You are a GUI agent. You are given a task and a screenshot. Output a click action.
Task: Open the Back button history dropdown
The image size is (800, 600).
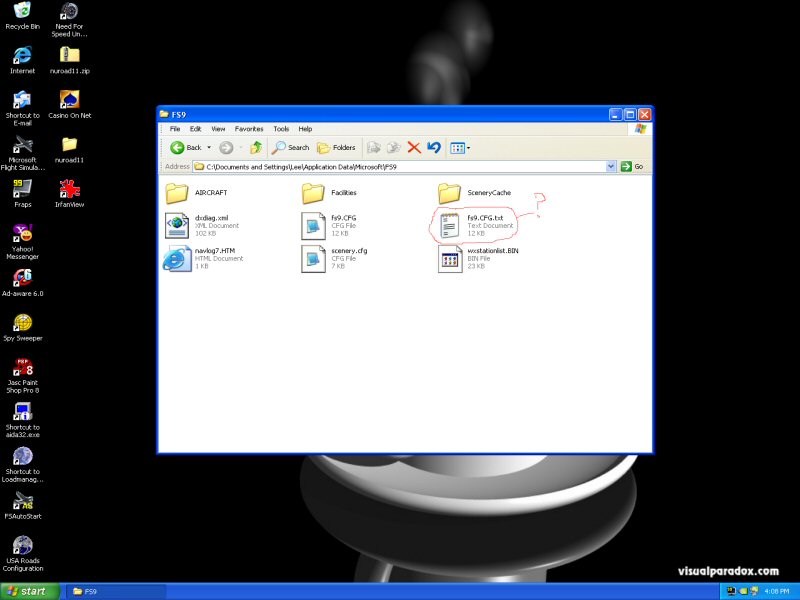pos(209,147)
